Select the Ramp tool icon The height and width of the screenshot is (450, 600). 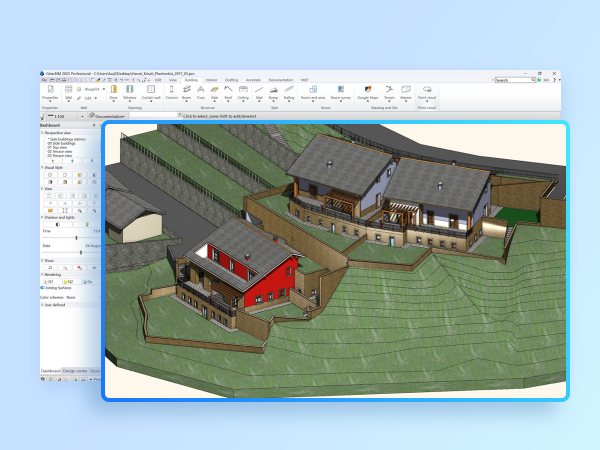[273, 92]
